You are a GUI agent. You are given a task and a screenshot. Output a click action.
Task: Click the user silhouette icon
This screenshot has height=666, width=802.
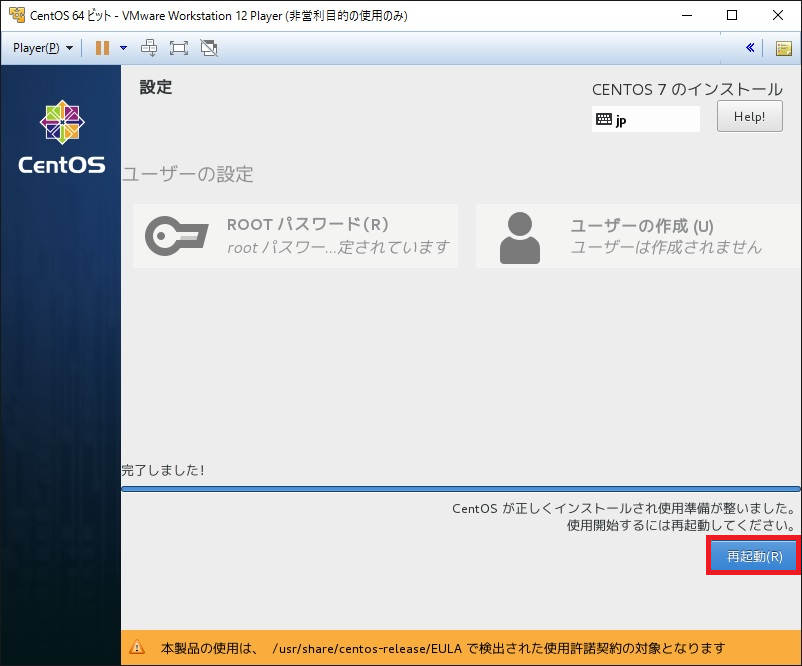520,238
